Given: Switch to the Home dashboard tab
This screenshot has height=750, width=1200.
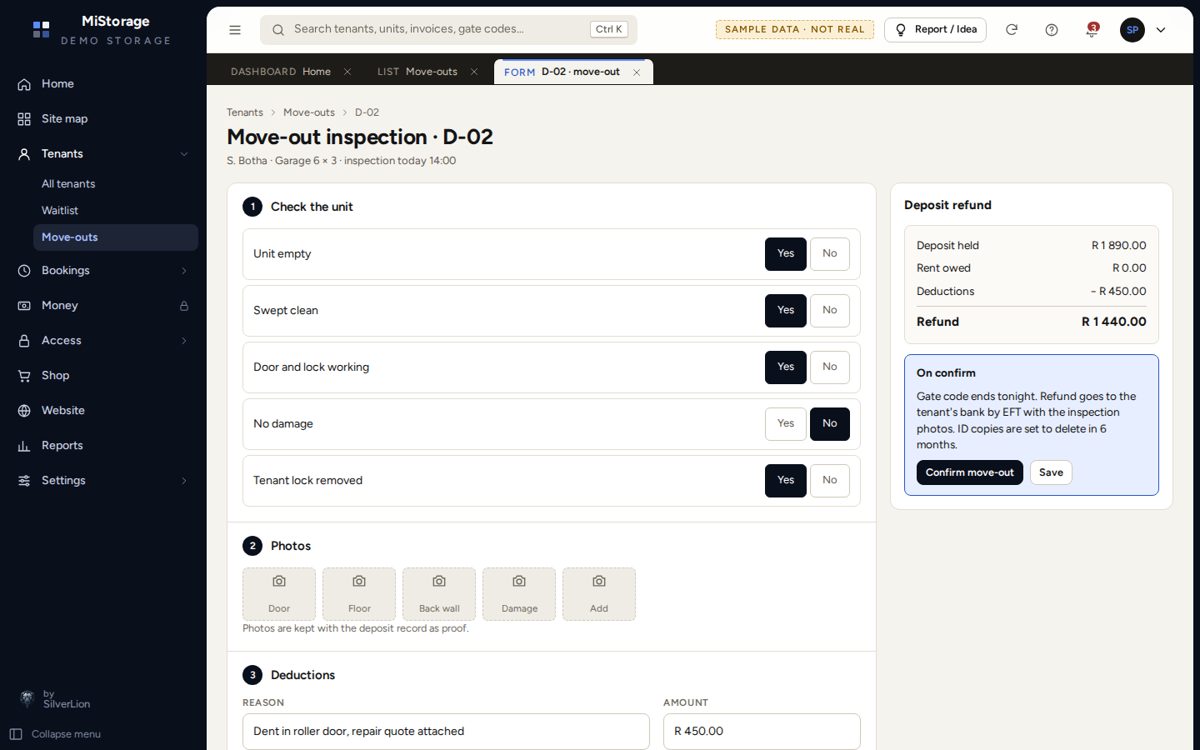Looking at the screenshot, I should coord(281,72).
